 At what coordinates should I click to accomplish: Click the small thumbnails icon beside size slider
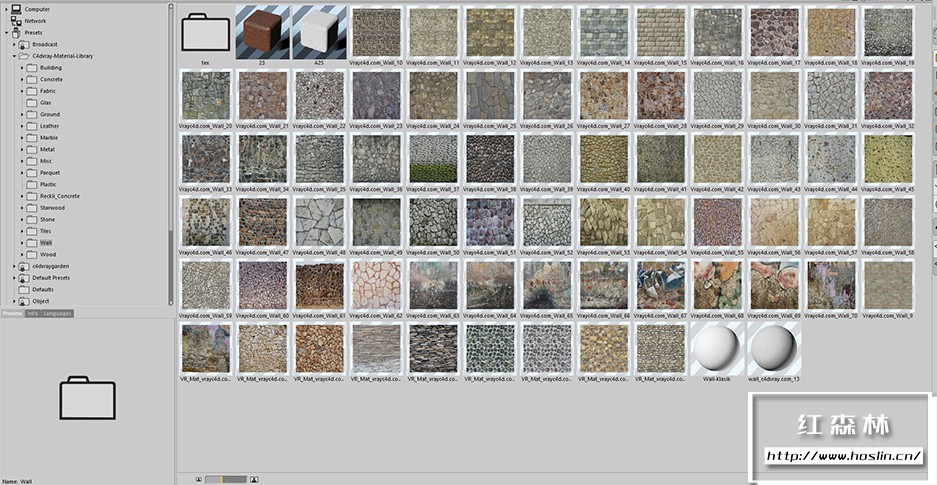tap(198, 479)
